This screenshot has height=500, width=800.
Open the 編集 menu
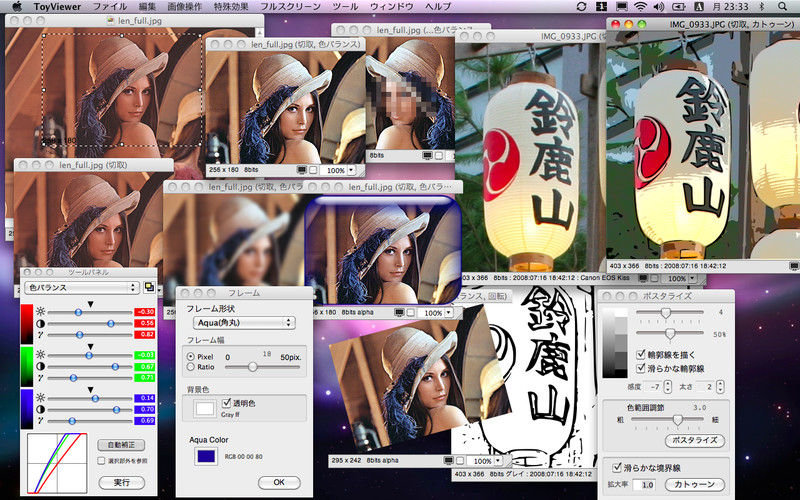[x=147, y=7]
